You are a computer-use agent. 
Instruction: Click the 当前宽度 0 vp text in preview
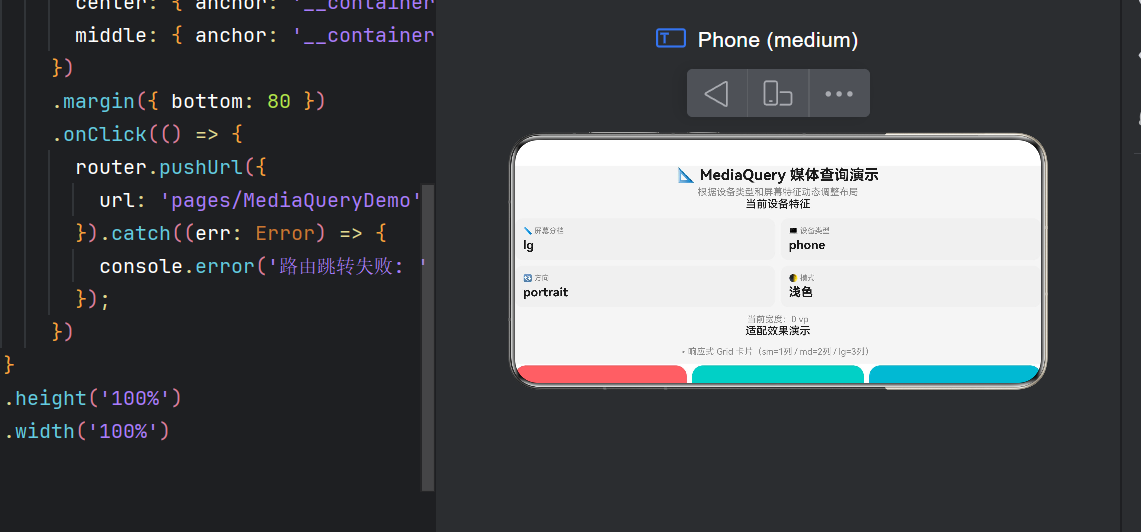click(x=778, y=319)
